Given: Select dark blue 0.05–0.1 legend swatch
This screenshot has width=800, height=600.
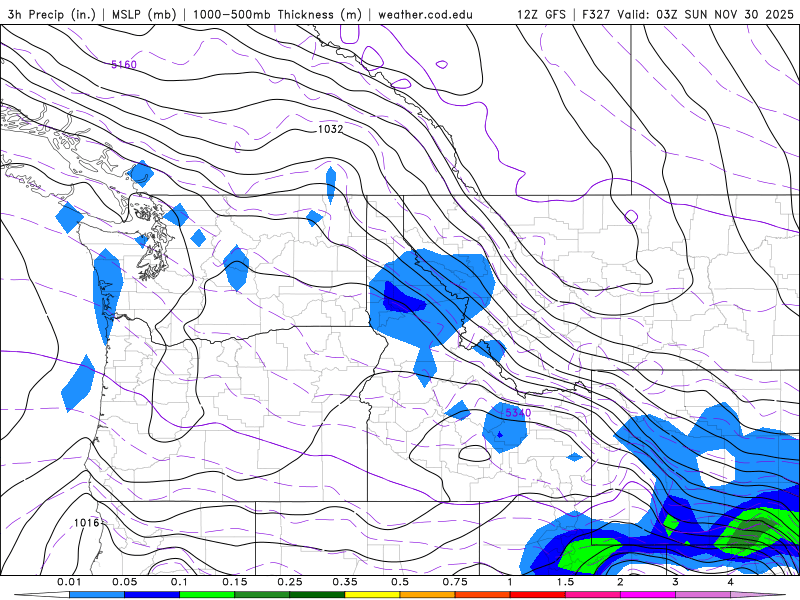Looking at the screenshot, I should pos(152,595).
